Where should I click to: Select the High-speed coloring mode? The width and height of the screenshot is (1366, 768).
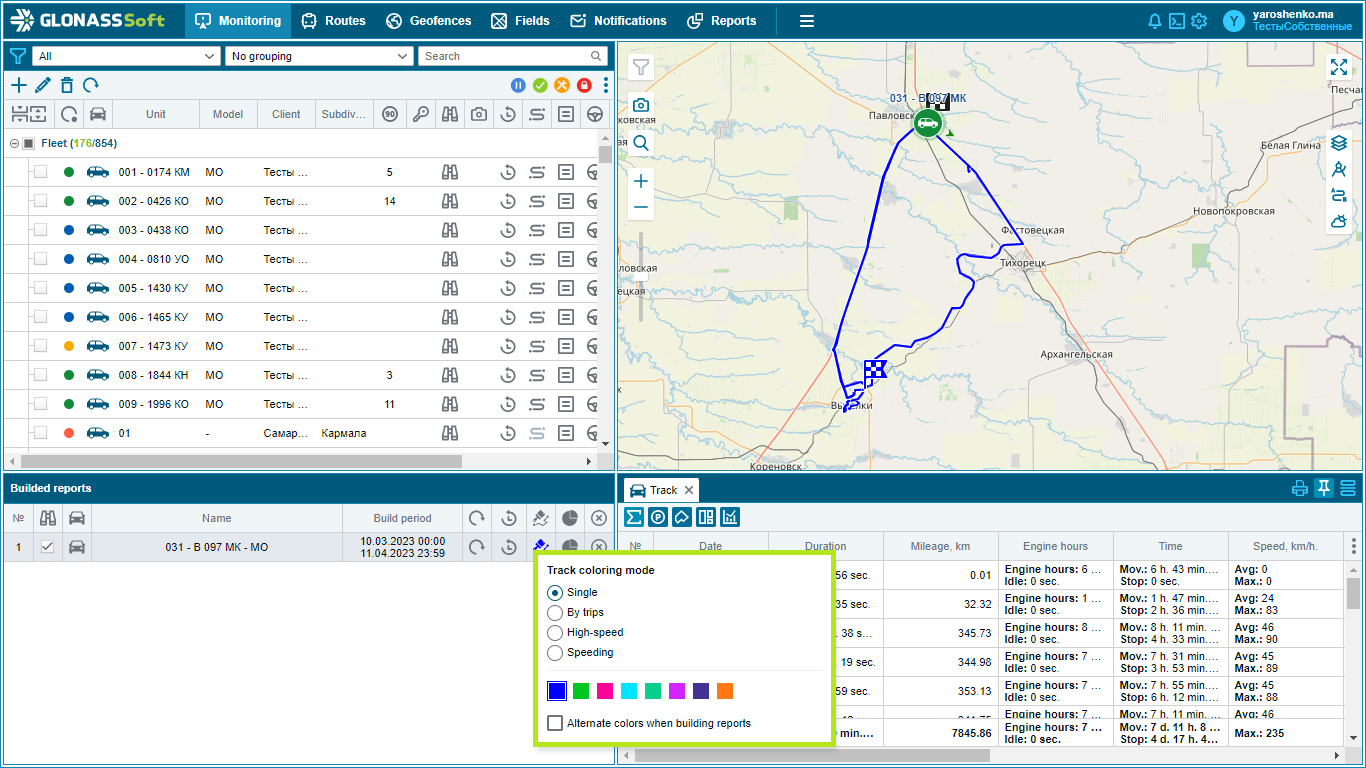pos(556,632)
